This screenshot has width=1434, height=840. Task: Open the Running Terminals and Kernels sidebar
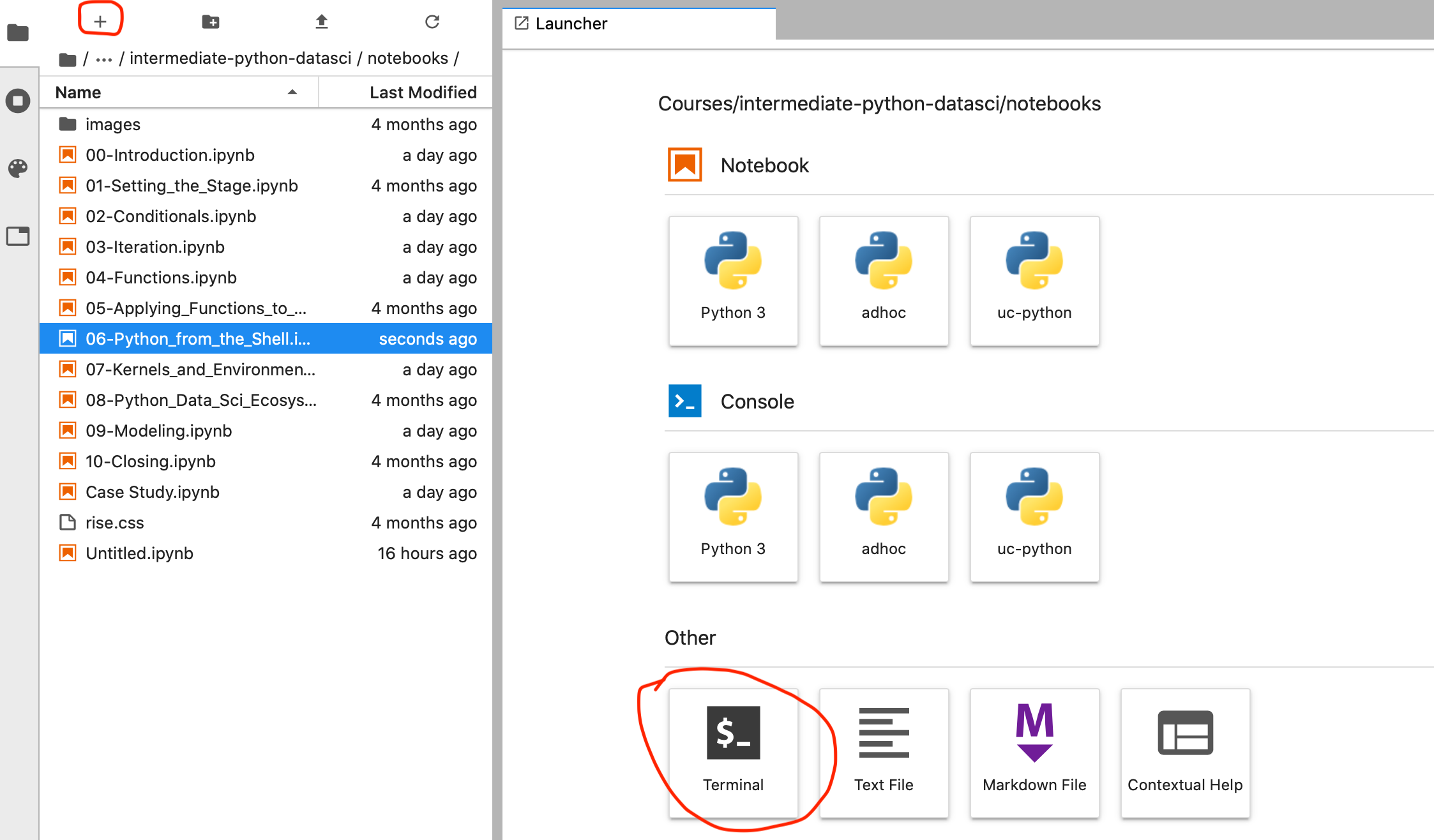coord(18,101)
